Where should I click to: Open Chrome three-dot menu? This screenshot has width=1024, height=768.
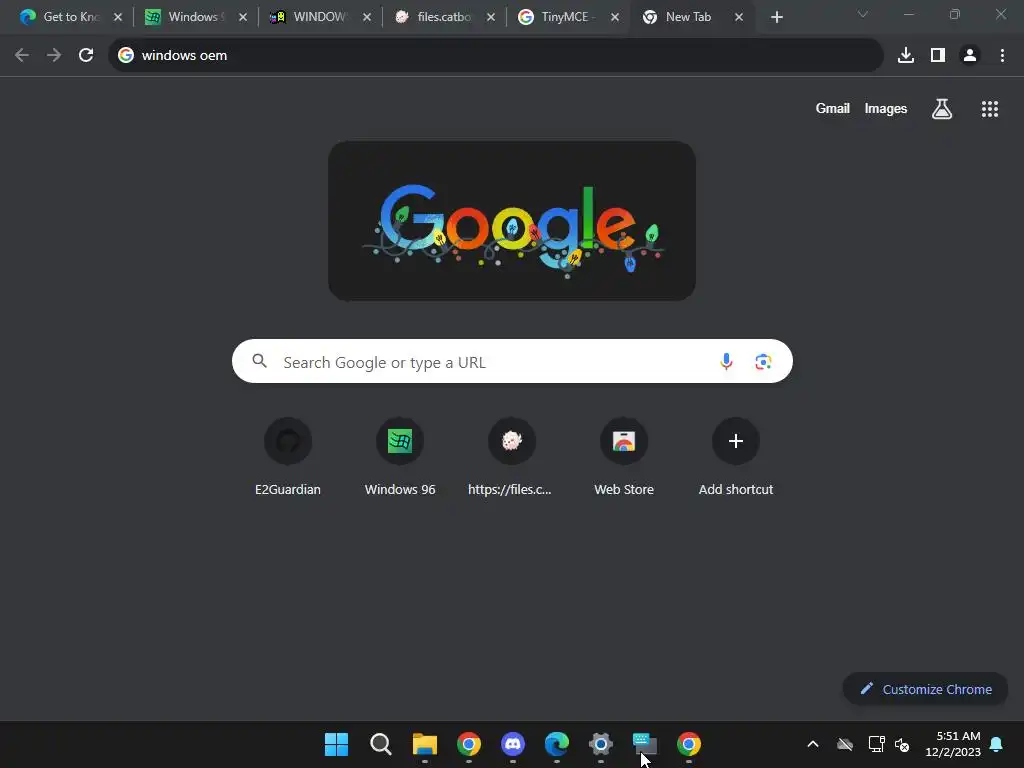[x=1002, y=56]
